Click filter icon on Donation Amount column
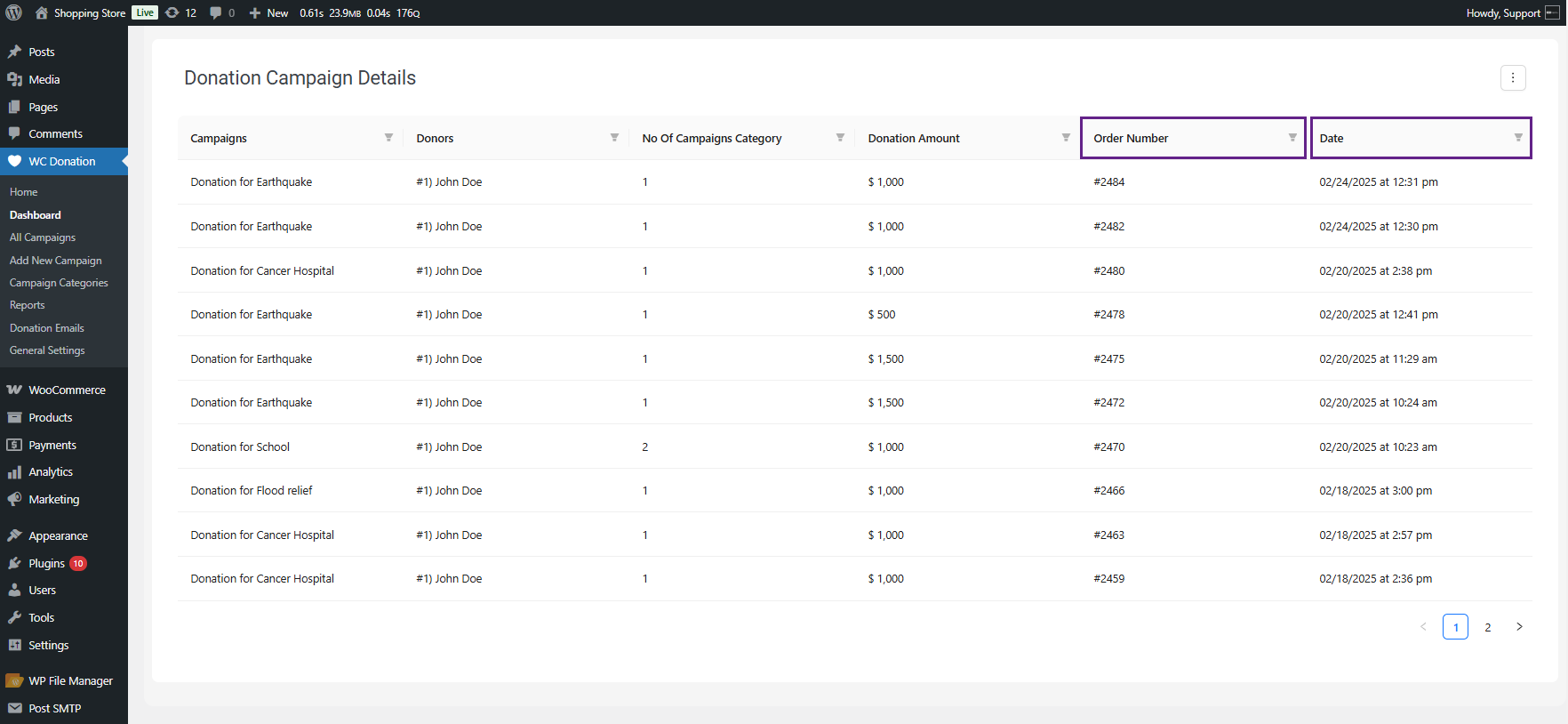The image size is (1568, 724). [1066, 138]
